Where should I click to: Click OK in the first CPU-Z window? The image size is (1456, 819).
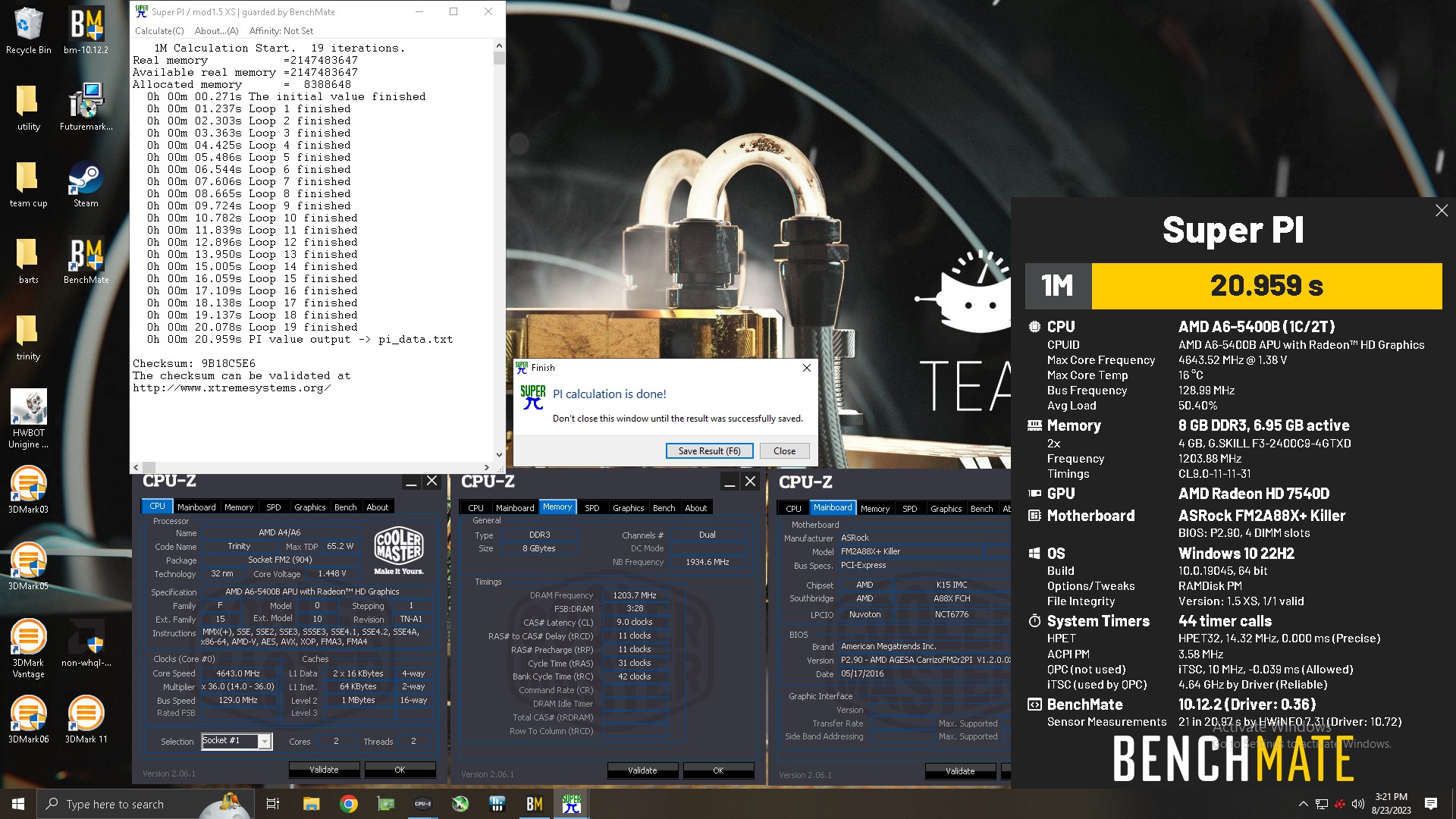[400, 770]
